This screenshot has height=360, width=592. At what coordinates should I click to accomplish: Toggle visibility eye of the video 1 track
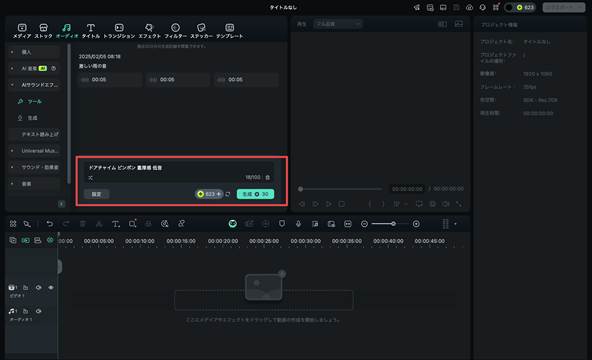point(51,288)
